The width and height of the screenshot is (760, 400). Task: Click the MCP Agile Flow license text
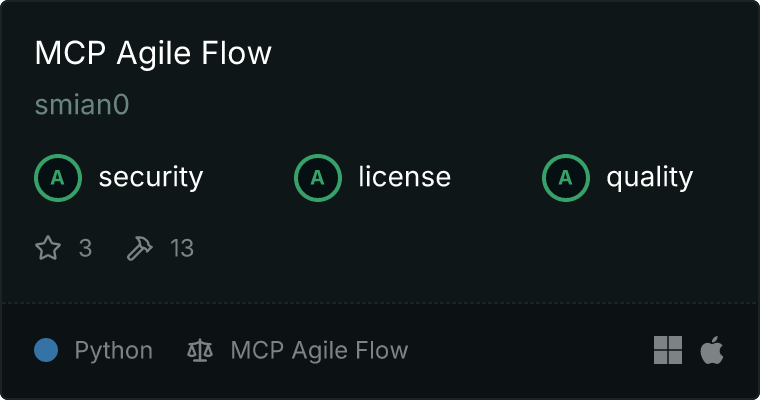(319, 350)
